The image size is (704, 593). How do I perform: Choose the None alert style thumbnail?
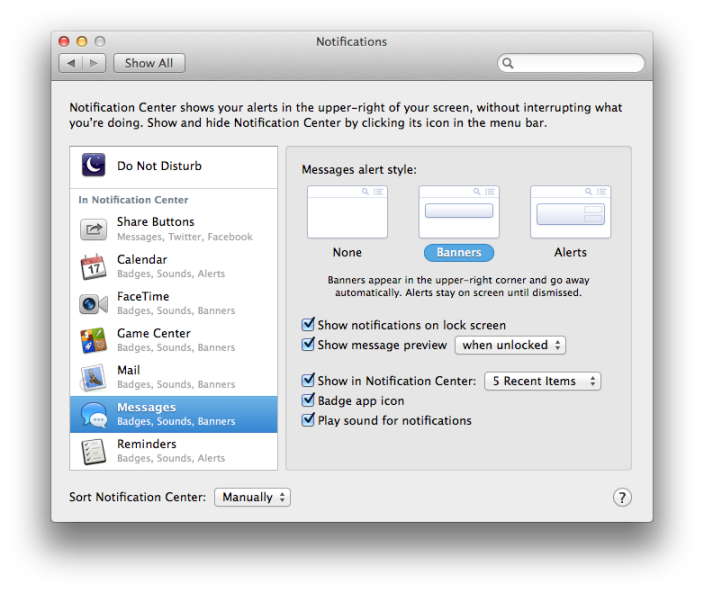pyautogui.click(x=347, y=212)
